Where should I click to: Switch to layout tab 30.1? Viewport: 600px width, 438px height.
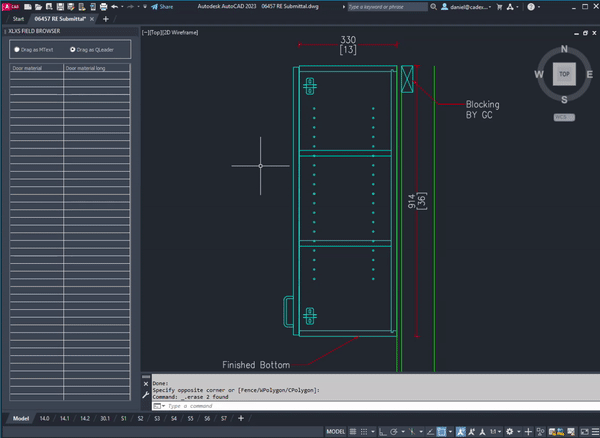click(105, 418)
